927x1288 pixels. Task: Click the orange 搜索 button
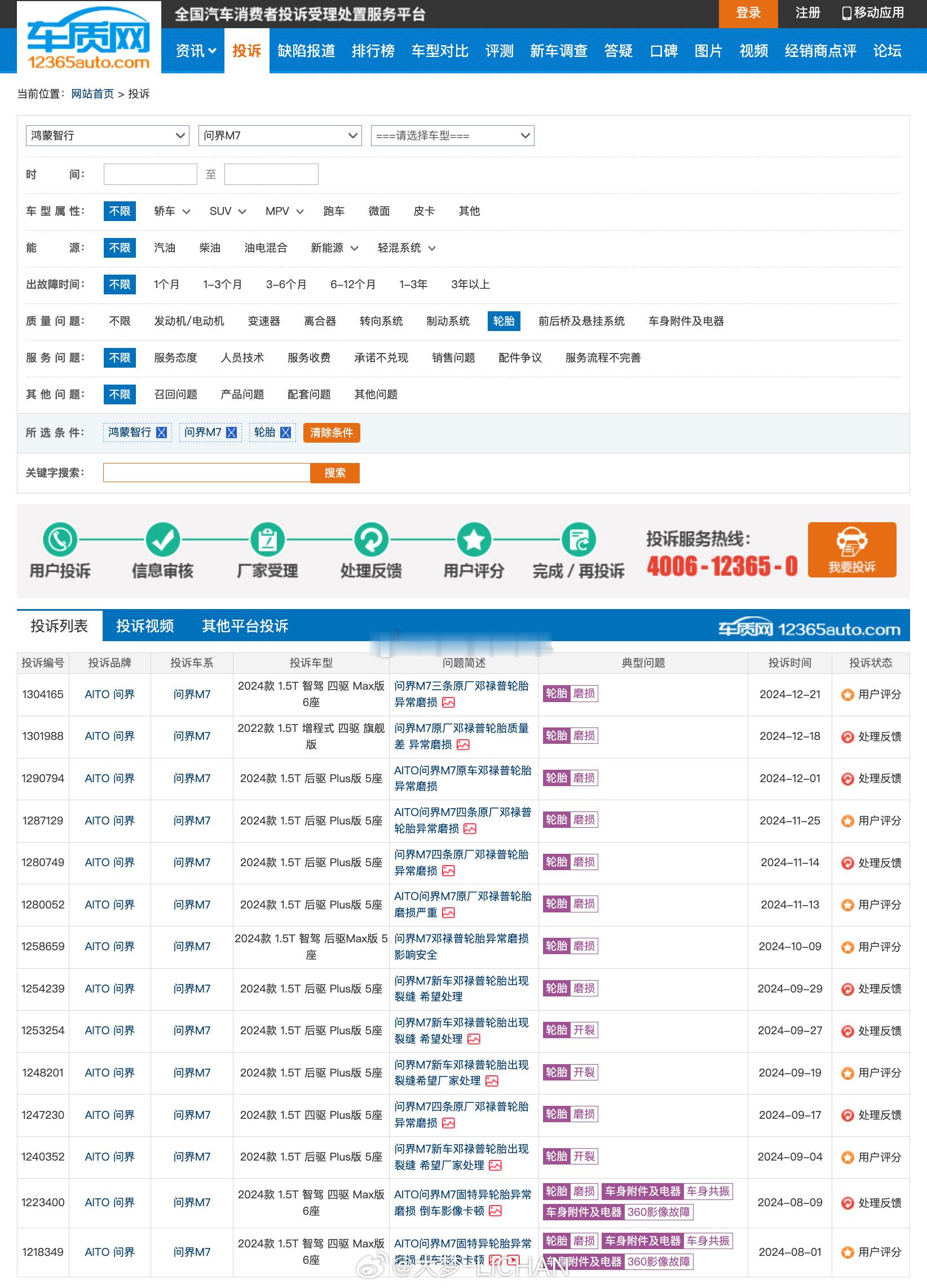(335, 473)
